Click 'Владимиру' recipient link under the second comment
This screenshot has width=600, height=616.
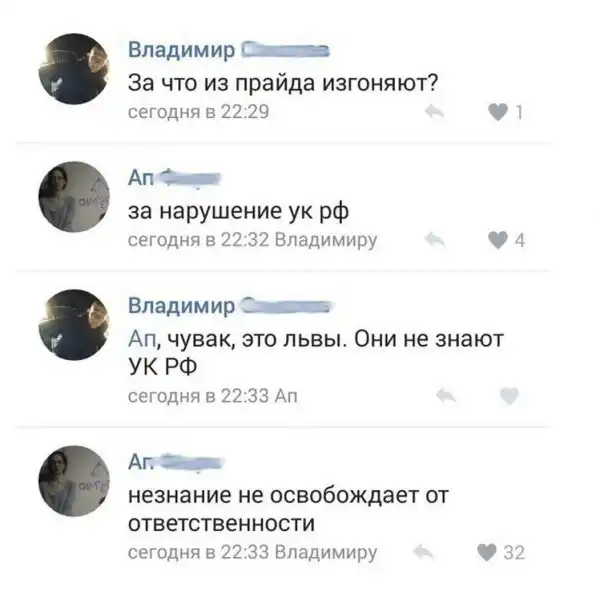click(326, 240)
